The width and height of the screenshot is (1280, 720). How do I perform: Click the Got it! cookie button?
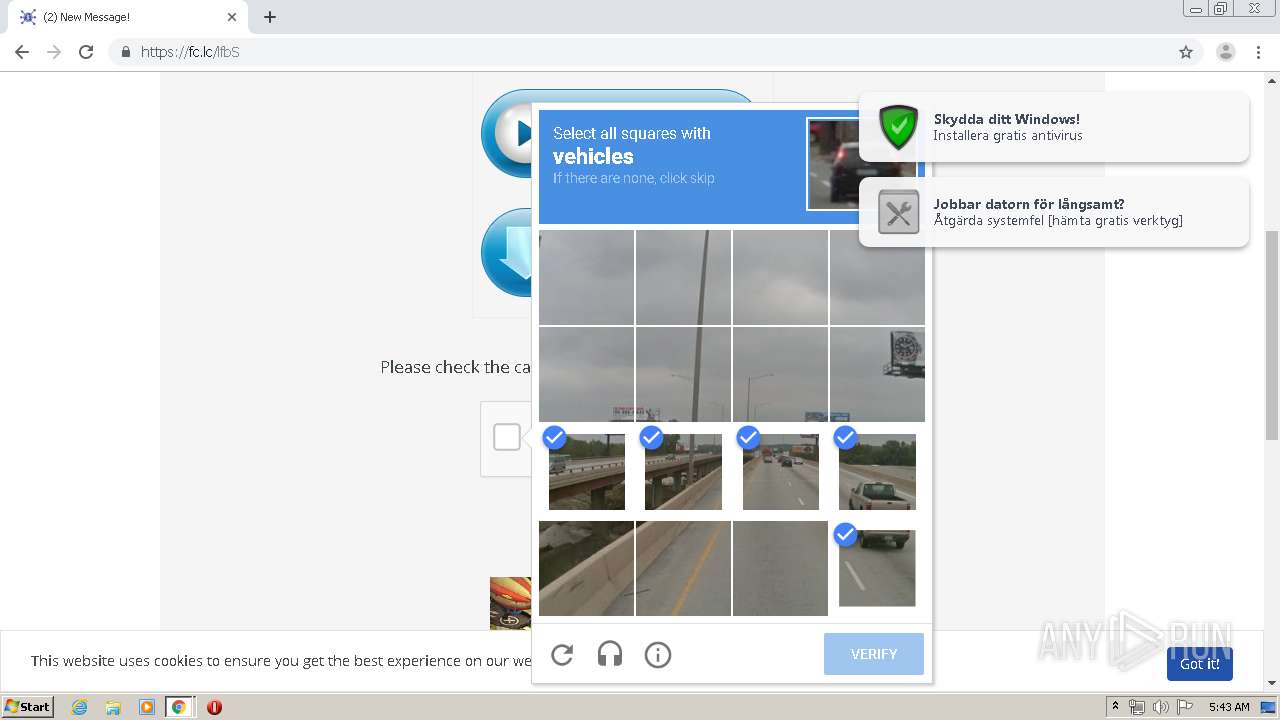point(1199,664)
